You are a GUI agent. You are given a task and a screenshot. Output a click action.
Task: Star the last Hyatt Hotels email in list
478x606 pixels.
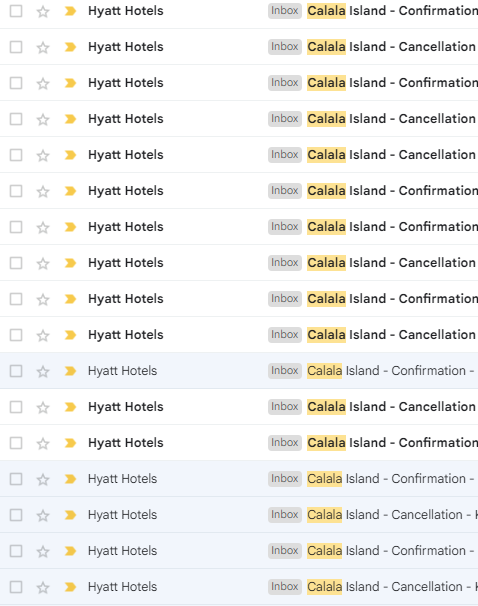tap(43, 587)
